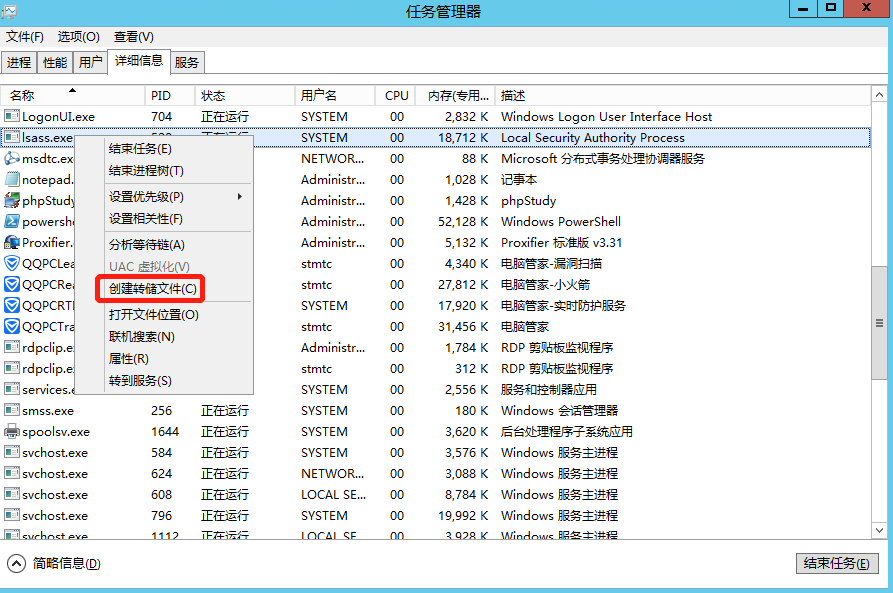Select 转到服务(S) menu entry
This screenshot has width=893, height=593.
click(140, 381)
